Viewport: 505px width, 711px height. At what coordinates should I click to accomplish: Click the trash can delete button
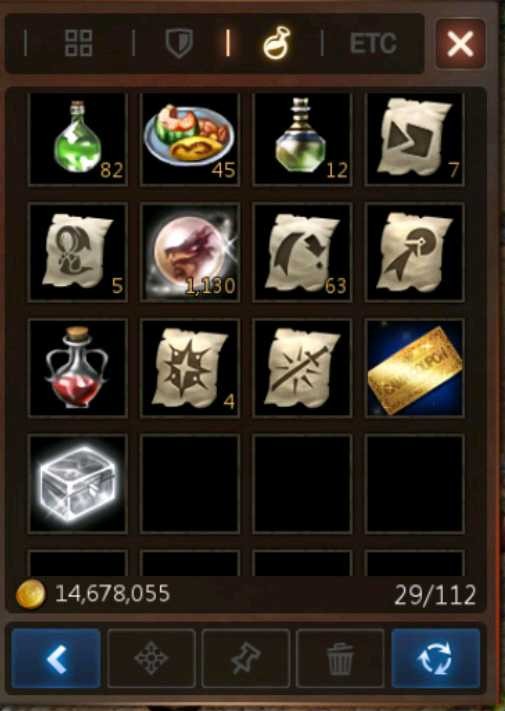pos(340,658)
